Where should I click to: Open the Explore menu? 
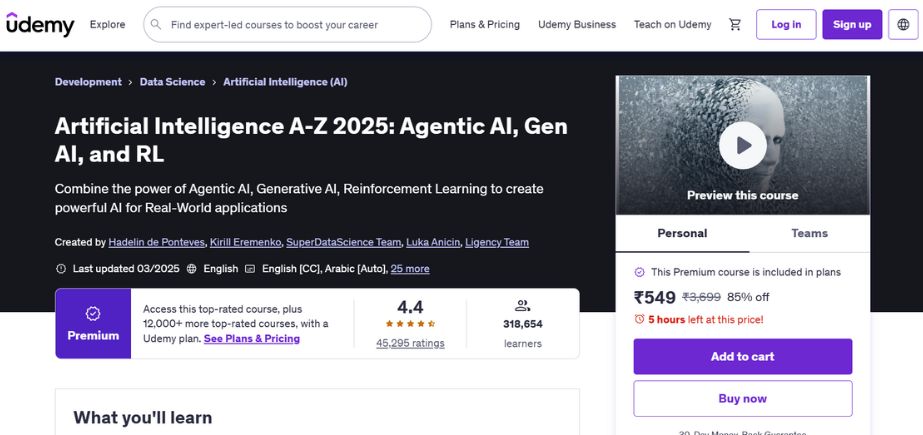[x=107, y=25]
